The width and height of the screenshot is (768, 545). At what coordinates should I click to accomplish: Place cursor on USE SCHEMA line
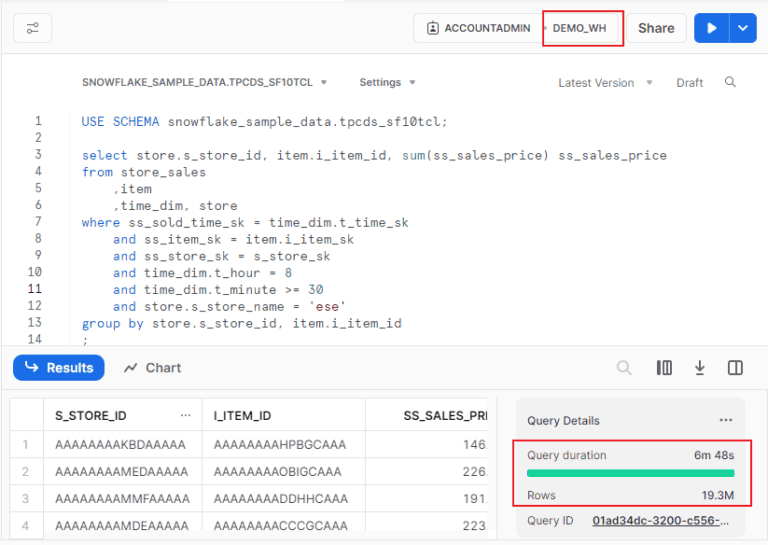click(x=264, y=121)
